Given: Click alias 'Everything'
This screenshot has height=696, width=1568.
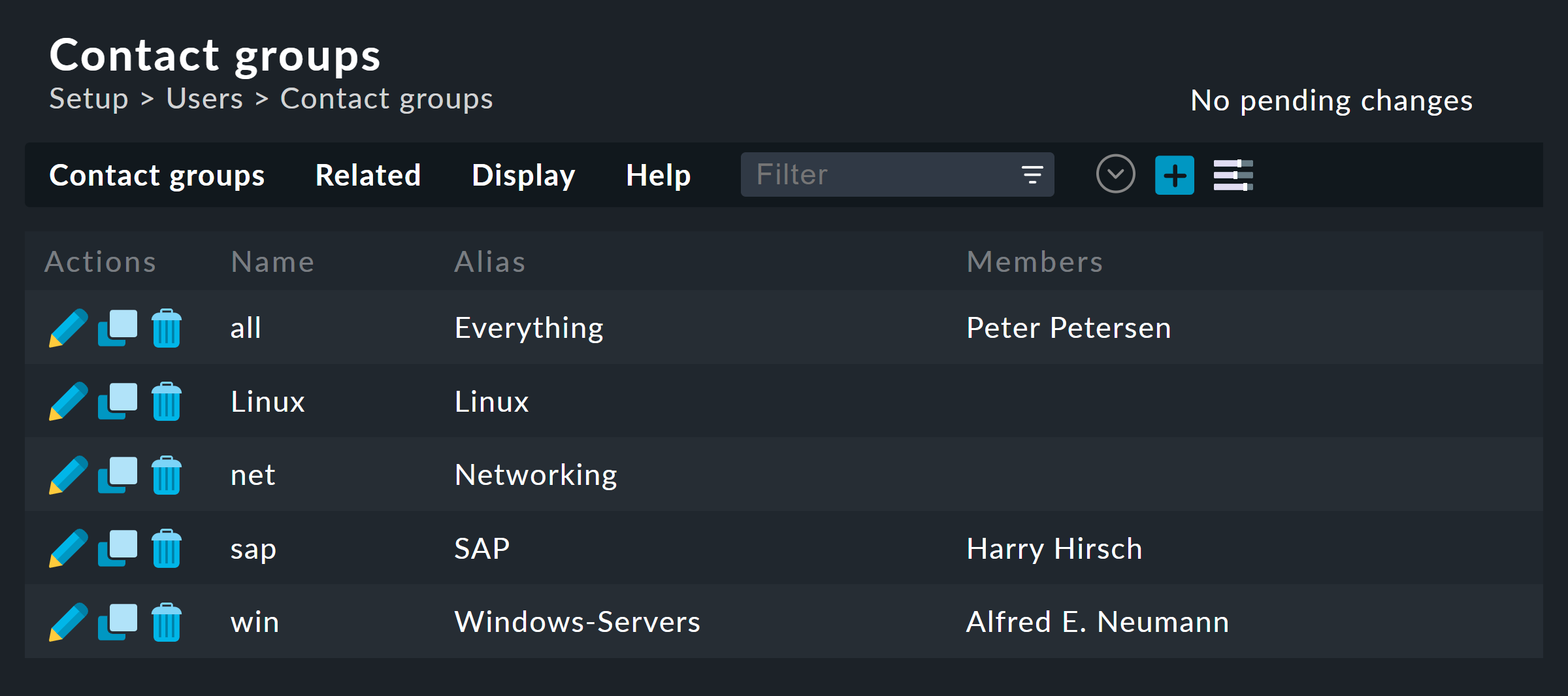Looking at the screenshot, I should [529, 329].
